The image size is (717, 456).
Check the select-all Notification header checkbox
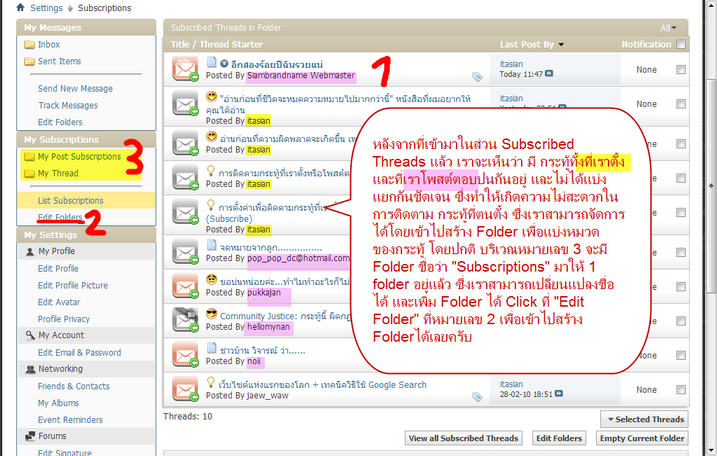681,44
